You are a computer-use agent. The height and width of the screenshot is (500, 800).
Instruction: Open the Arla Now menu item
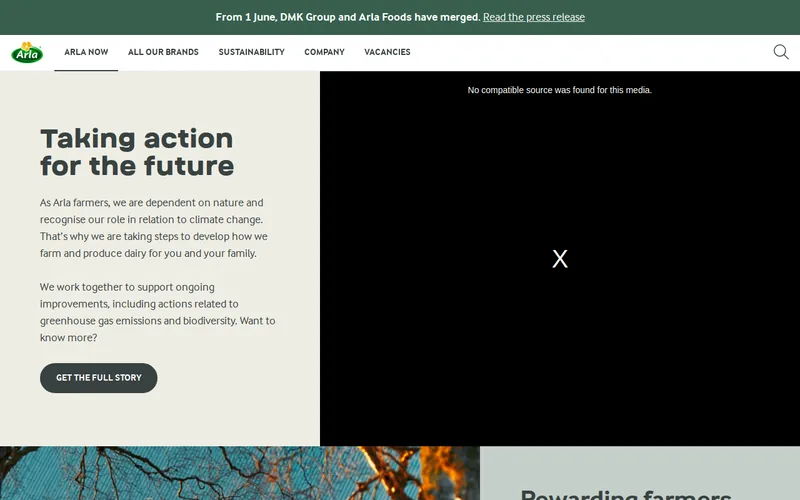pyautogui.click(x=86, y=52)
